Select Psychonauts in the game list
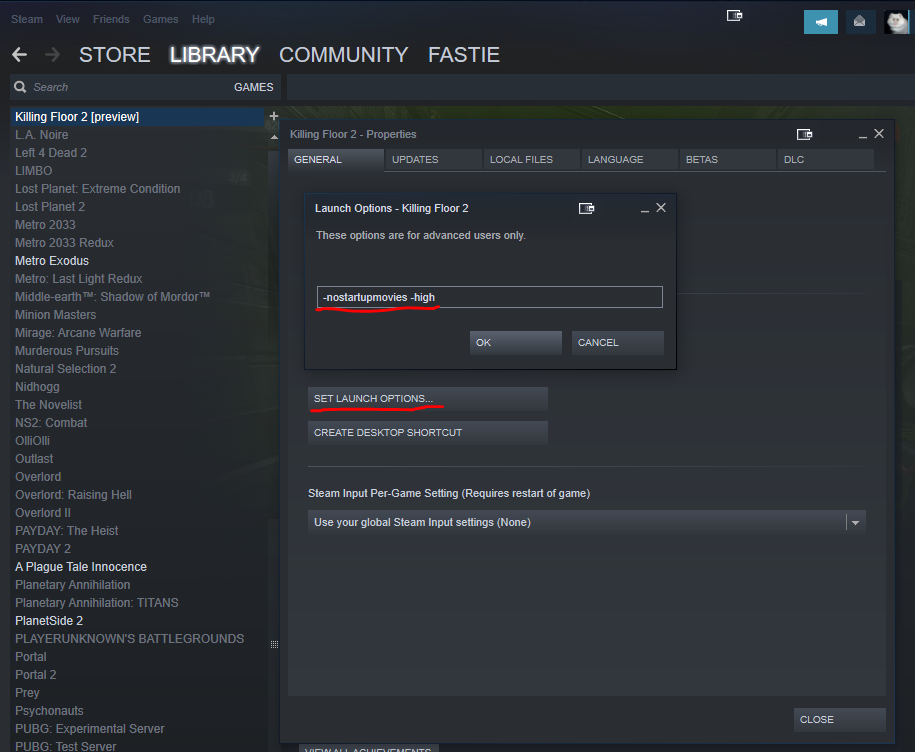915x752 pixels. pos(49,711)
